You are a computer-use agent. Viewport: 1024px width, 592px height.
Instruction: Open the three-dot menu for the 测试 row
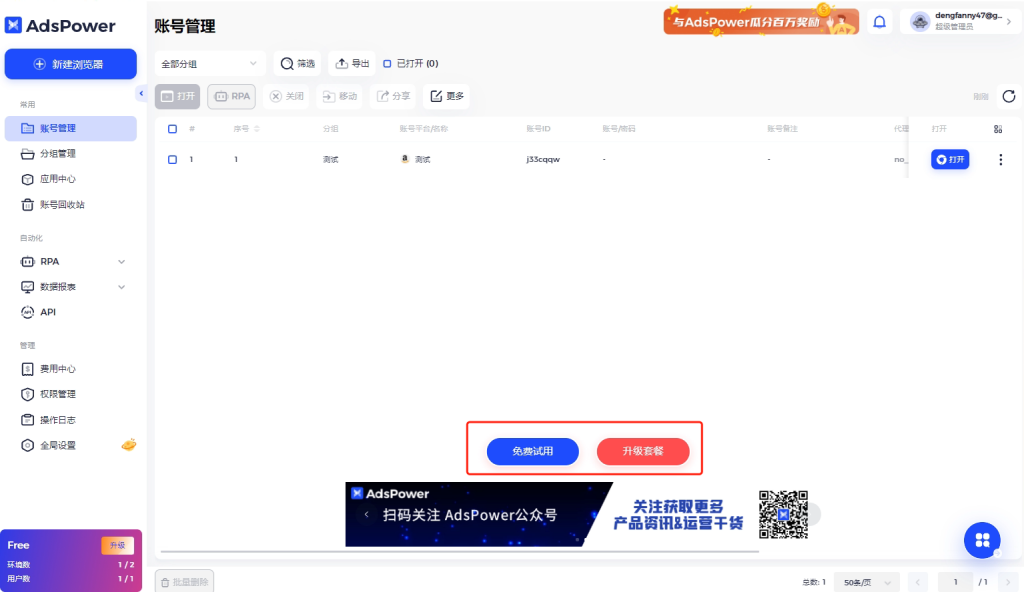click(x=1000, y=160)
